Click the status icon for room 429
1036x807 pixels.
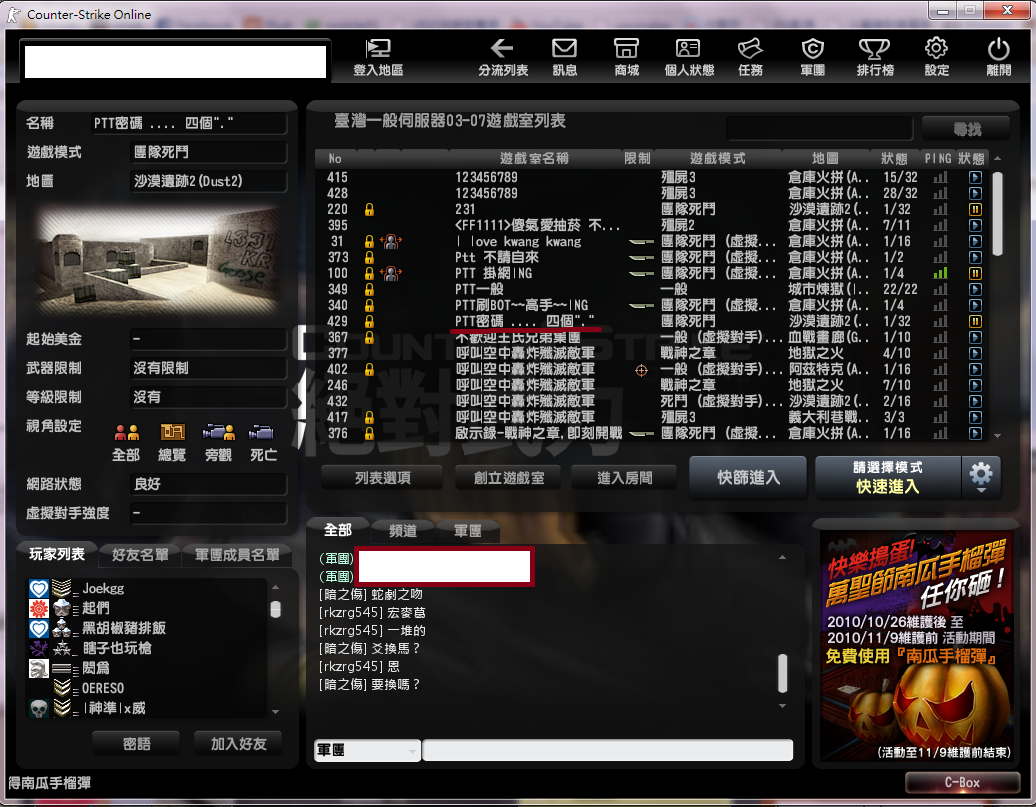[x=975, y=321]
